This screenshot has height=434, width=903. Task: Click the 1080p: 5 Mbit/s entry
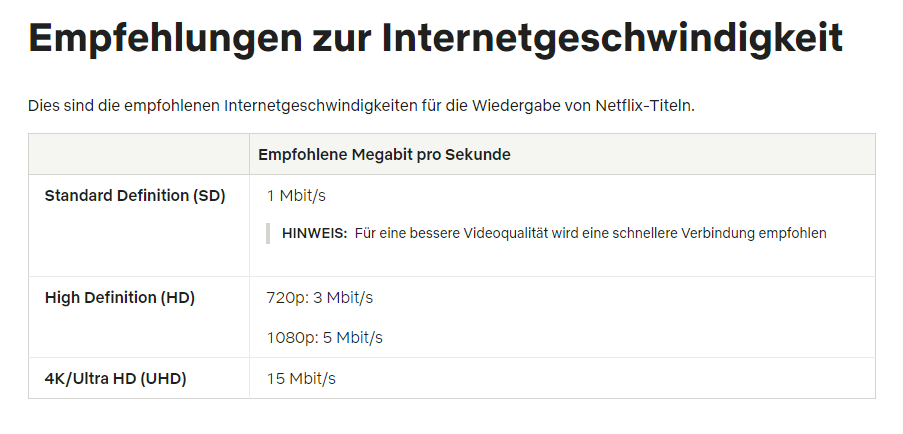tap(324, 337)
